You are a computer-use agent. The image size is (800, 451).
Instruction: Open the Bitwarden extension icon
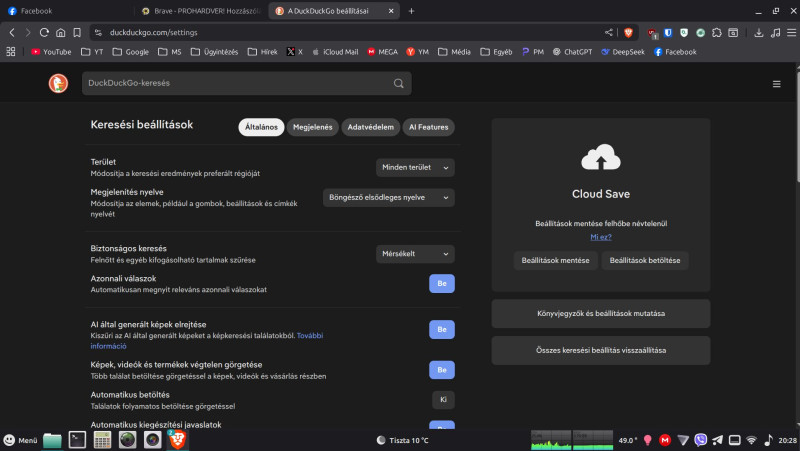668,32
